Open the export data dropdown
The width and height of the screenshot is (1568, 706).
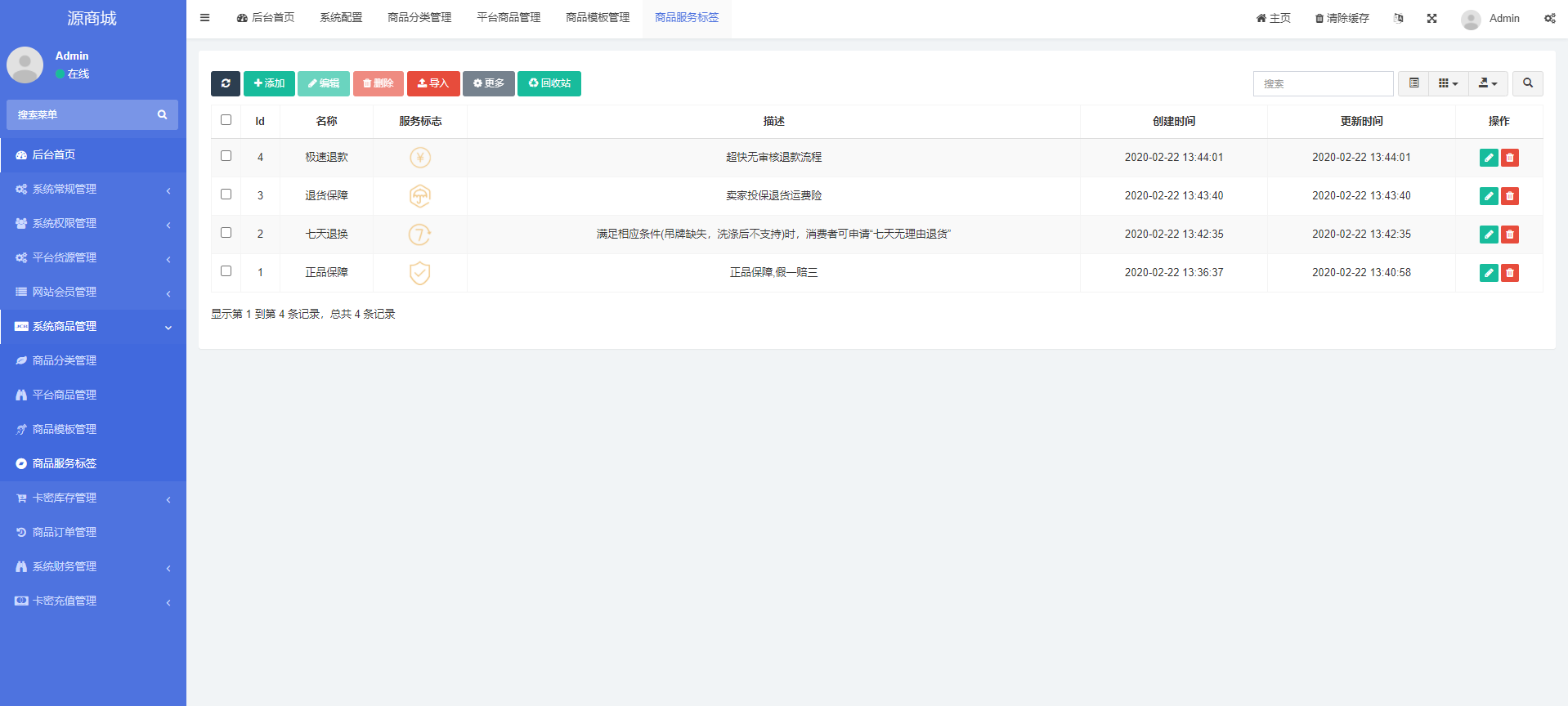click(x=1488, y=83)
